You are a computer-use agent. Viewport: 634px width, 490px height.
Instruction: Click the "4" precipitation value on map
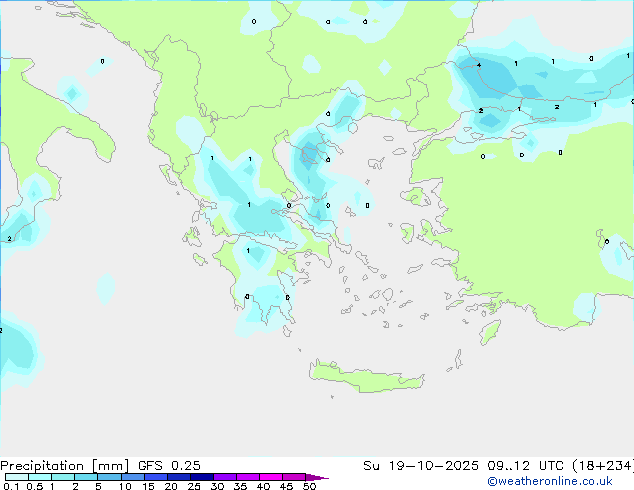479,65
